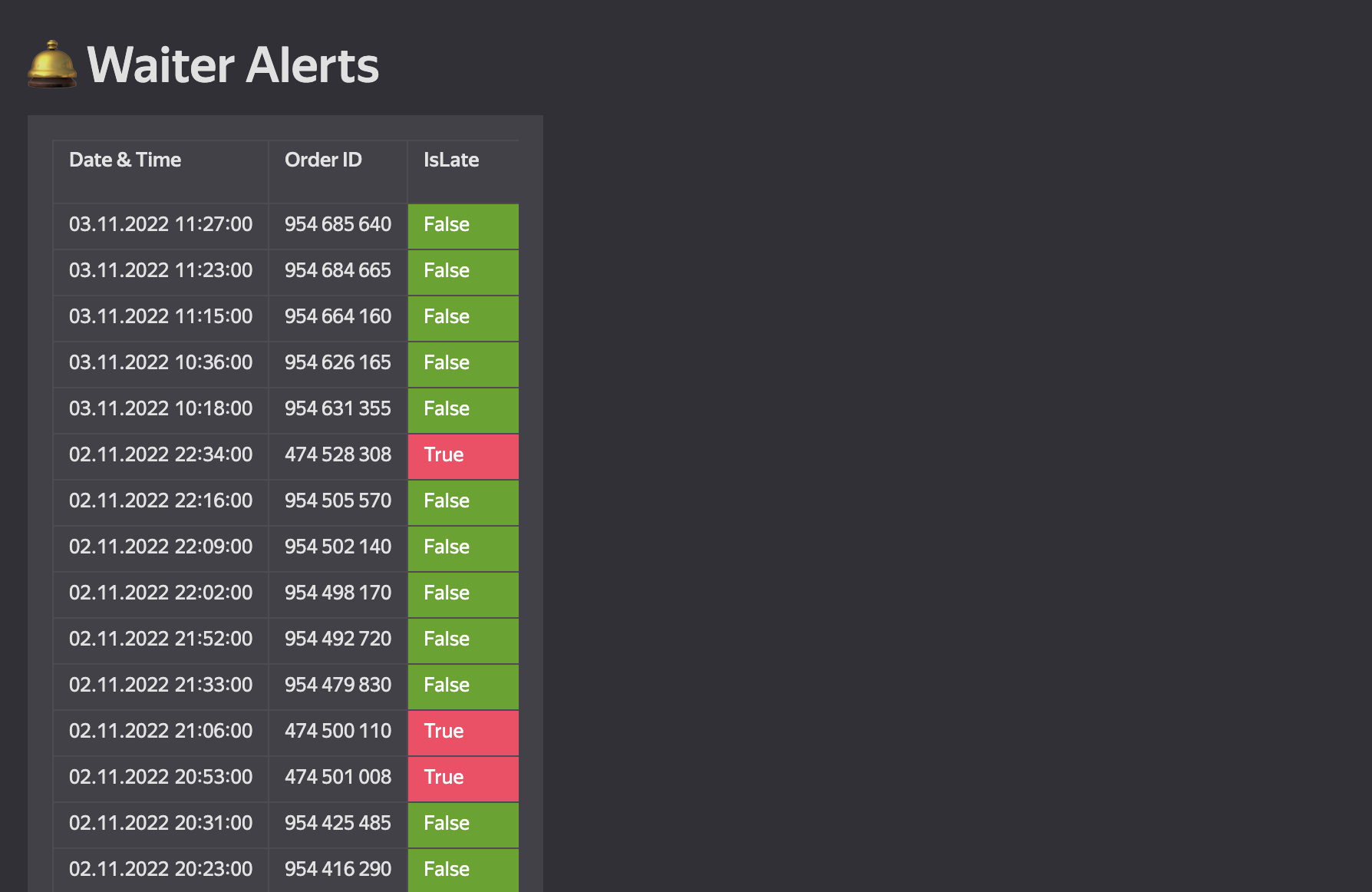Click order ID 954 425 485
Screen dimensions: 1372x892
tap(338, 824)
